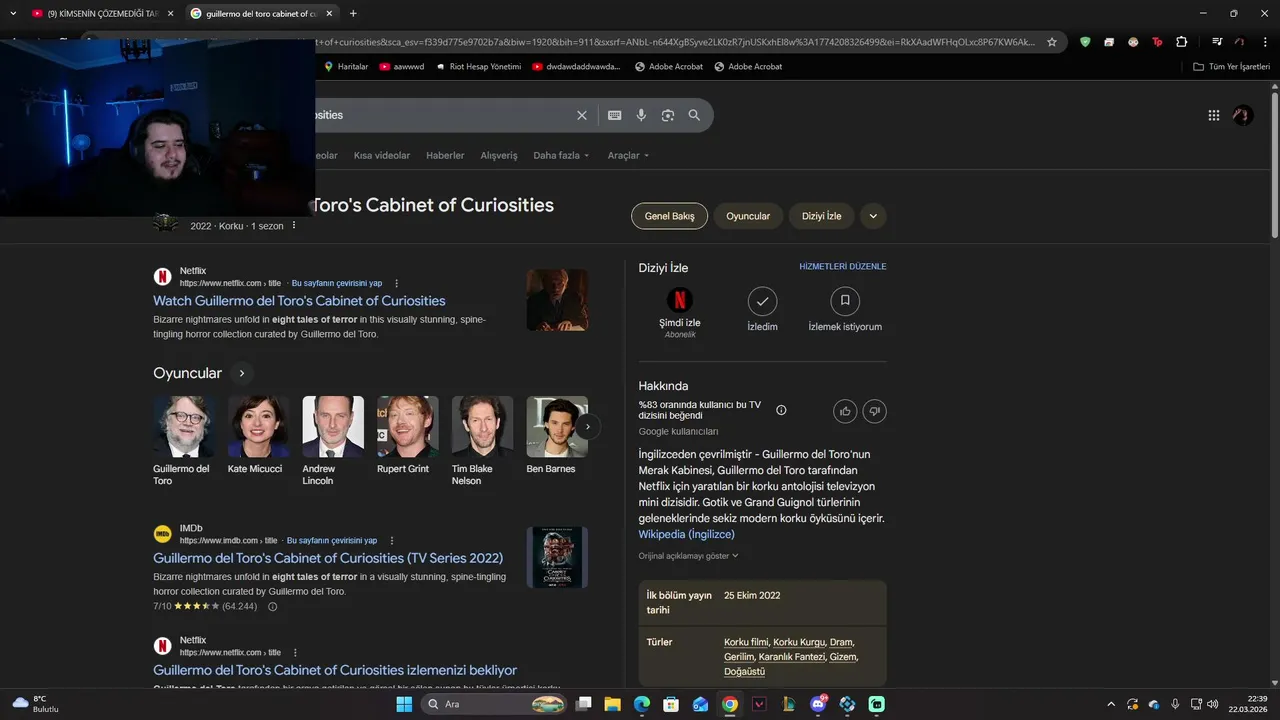Open Kate Micucci's cast photo
This screenshot has height=720, width=1280.
258,427
